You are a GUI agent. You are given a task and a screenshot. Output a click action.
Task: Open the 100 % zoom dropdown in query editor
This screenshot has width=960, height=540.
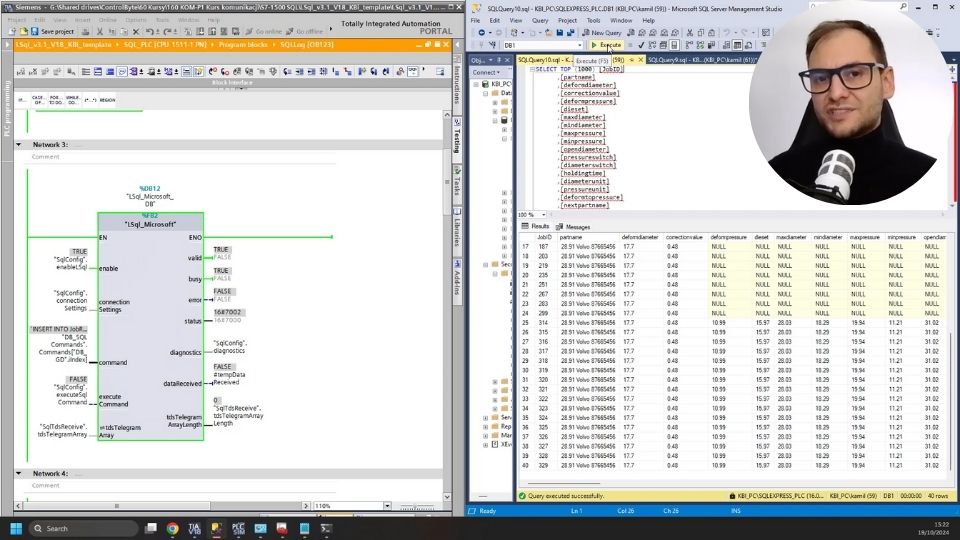(x=543, y=215)
